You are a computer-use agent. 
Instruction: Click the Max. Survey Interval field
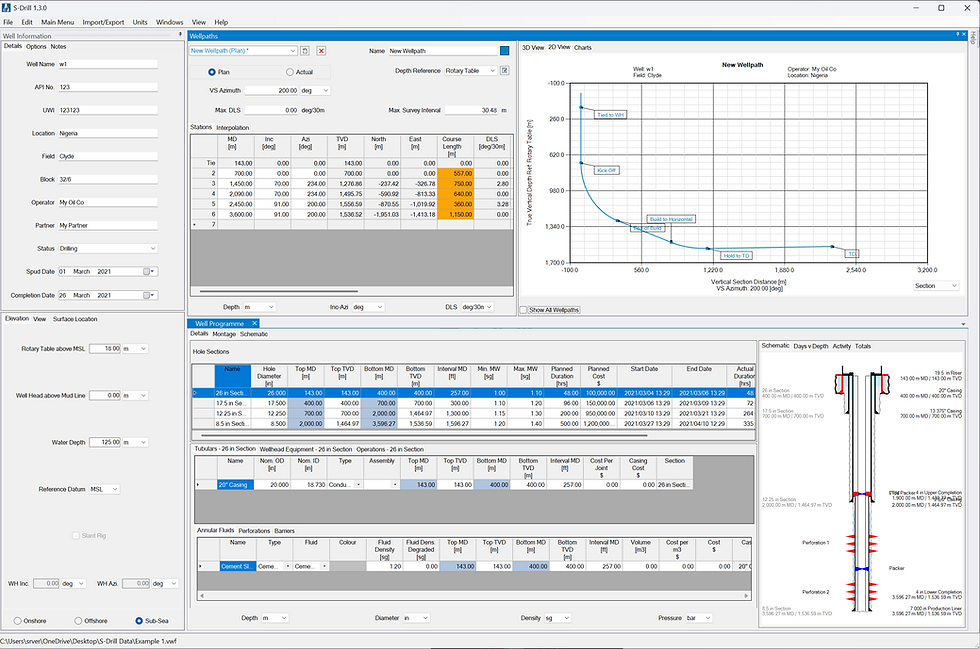(x=471, y=110)
